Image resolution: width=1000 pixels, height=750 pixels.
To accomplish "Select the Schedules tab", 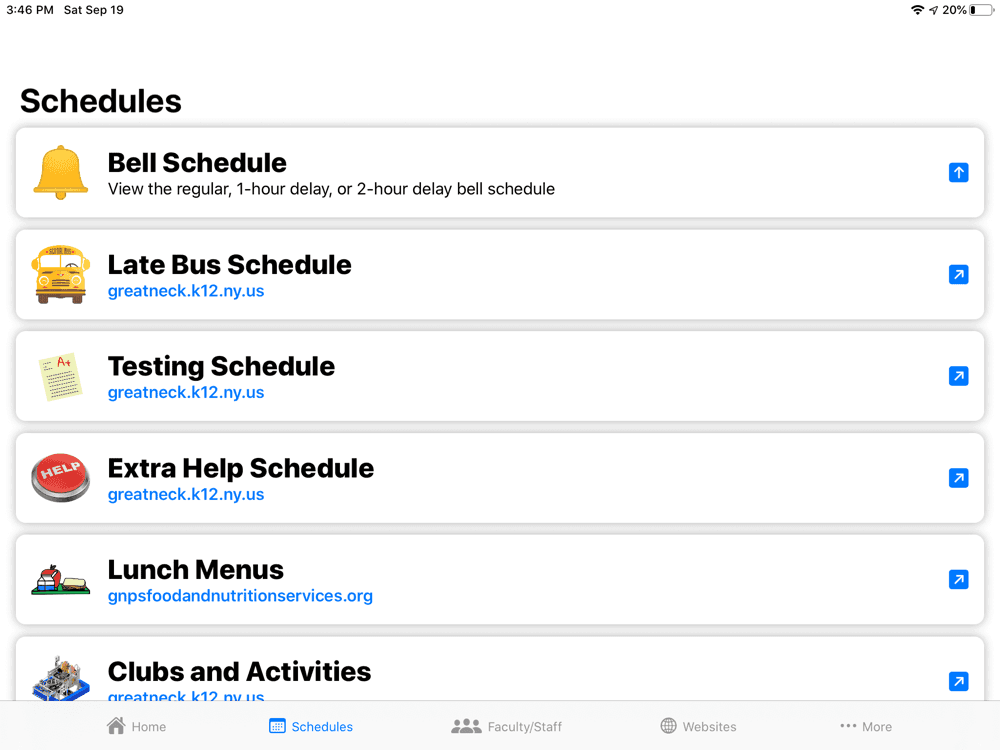I will 311,726.
